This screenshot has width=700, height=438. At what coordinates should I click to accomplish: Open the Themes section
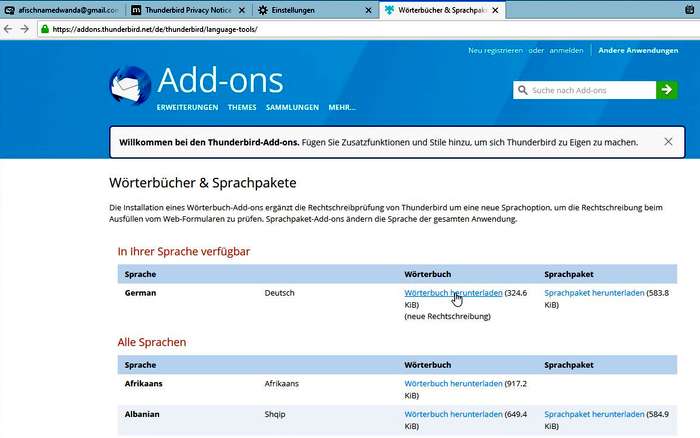242,108
